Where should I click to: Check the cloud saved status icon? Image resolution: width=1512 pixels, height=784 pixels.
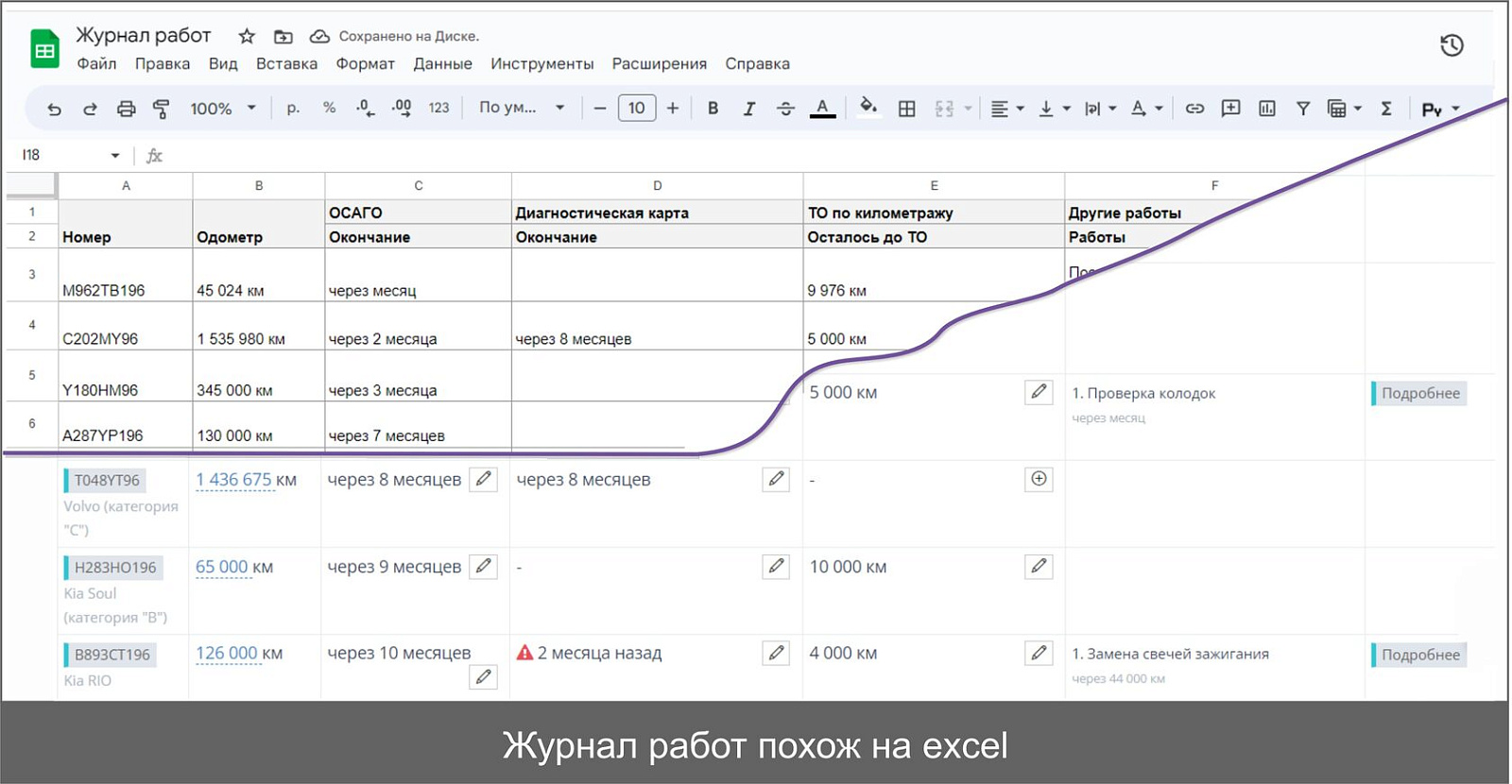click(319, 36)
